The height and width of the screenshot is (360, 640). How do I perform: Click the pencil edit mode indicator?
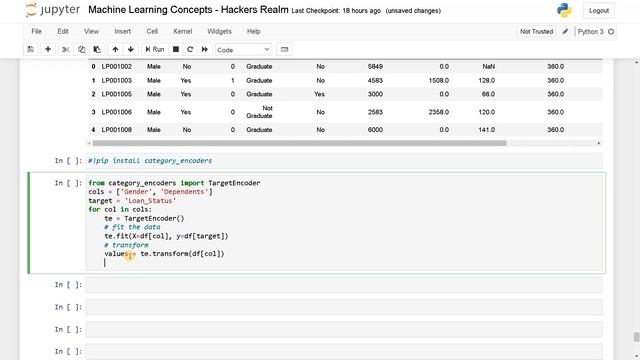(565, 31)
